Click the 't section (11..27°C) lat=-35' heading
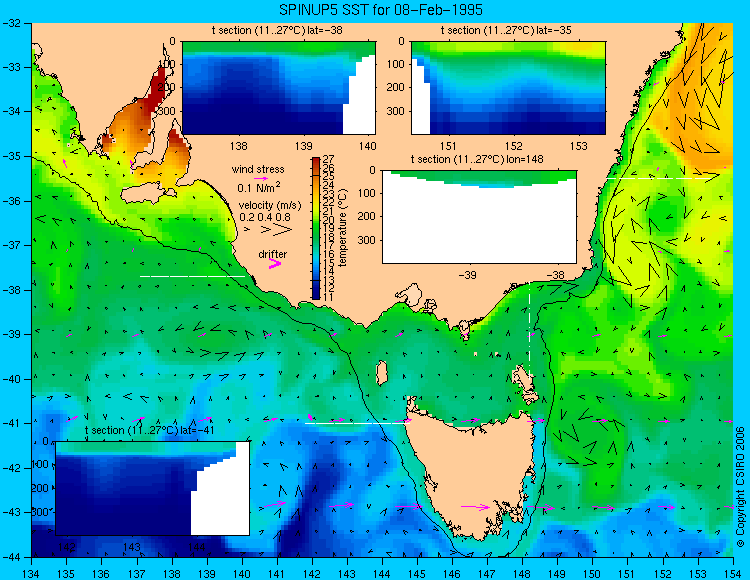Screen dimensions: 750x580 tap(506, 30)
